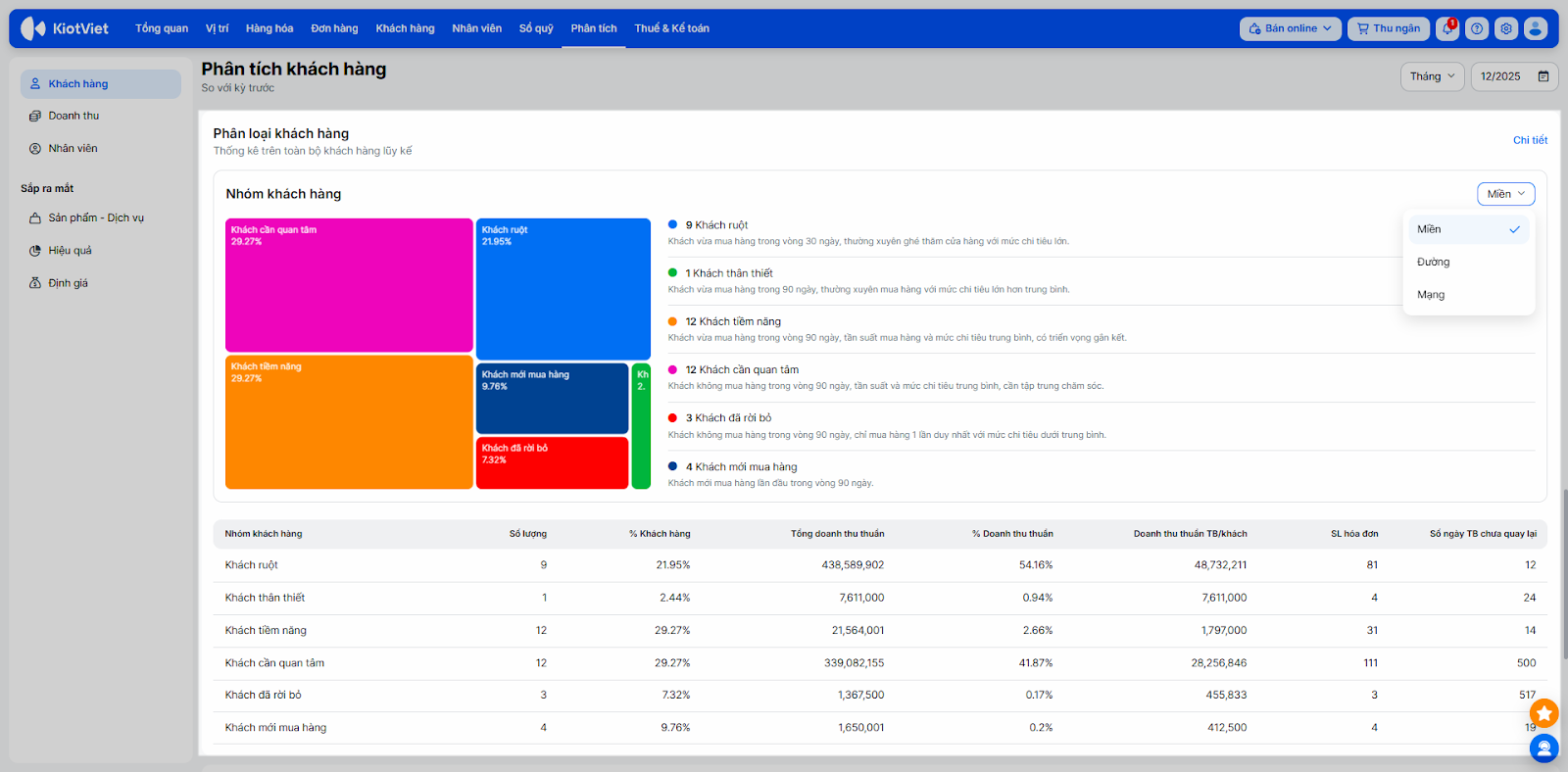Image resolution: width=1568 pixels, height=772 pixels.
Task: Open the blue support chat icon
Action: click(1543, 748)
